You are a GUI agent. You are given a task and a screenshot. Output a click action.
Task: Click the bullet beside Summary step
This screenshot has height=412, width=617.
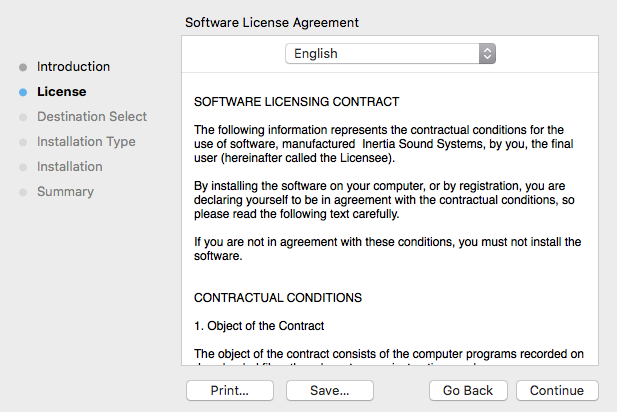(23, 192)
